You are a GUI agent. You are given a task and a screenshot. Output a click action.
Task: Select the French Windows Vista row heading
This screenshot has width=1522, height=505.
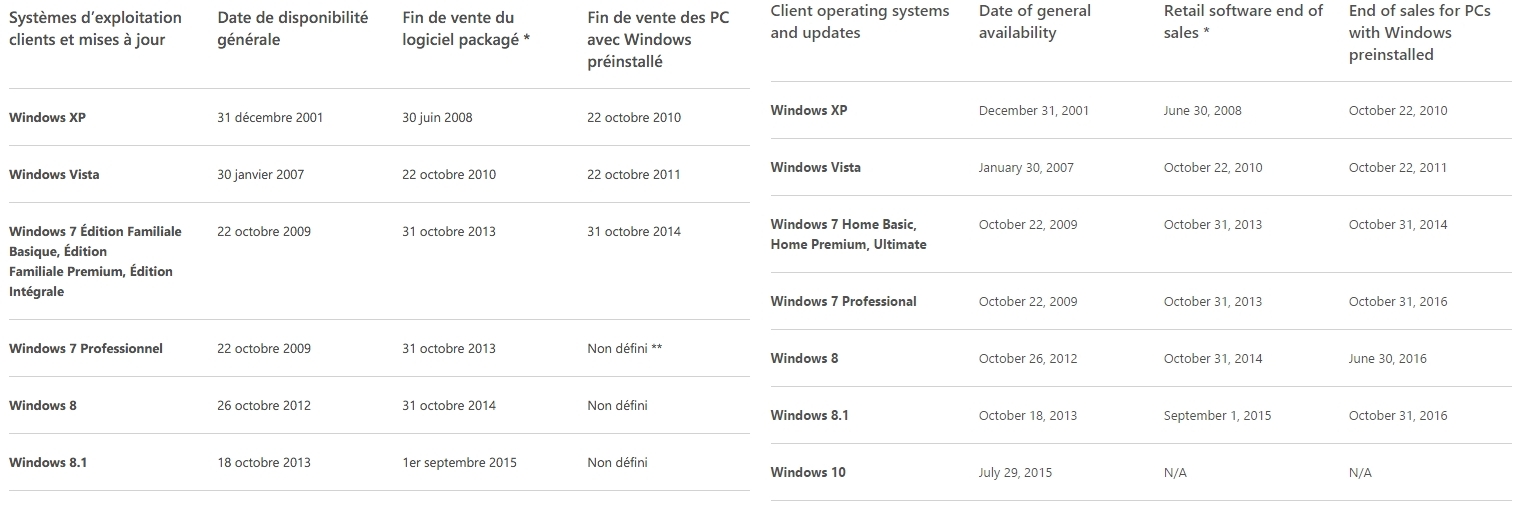[x=54, y=174]
